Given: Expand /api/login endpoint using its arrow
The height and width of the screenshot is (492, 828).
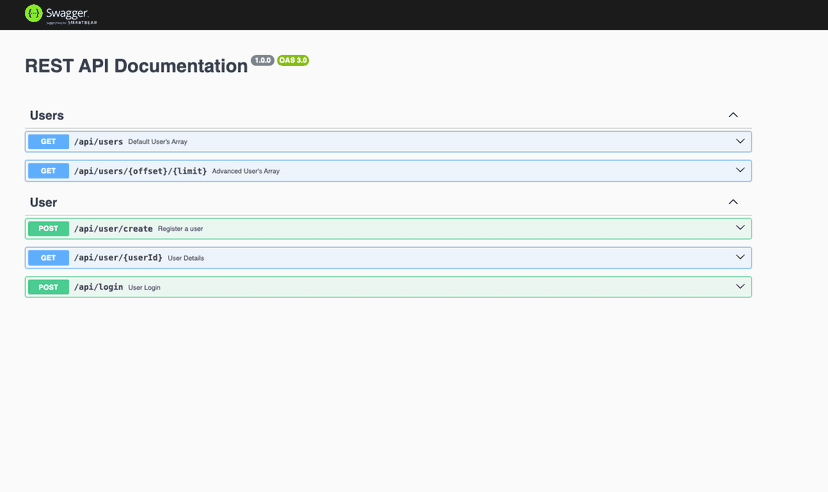Looking at the screenshot, I should (x=740, y=287).
